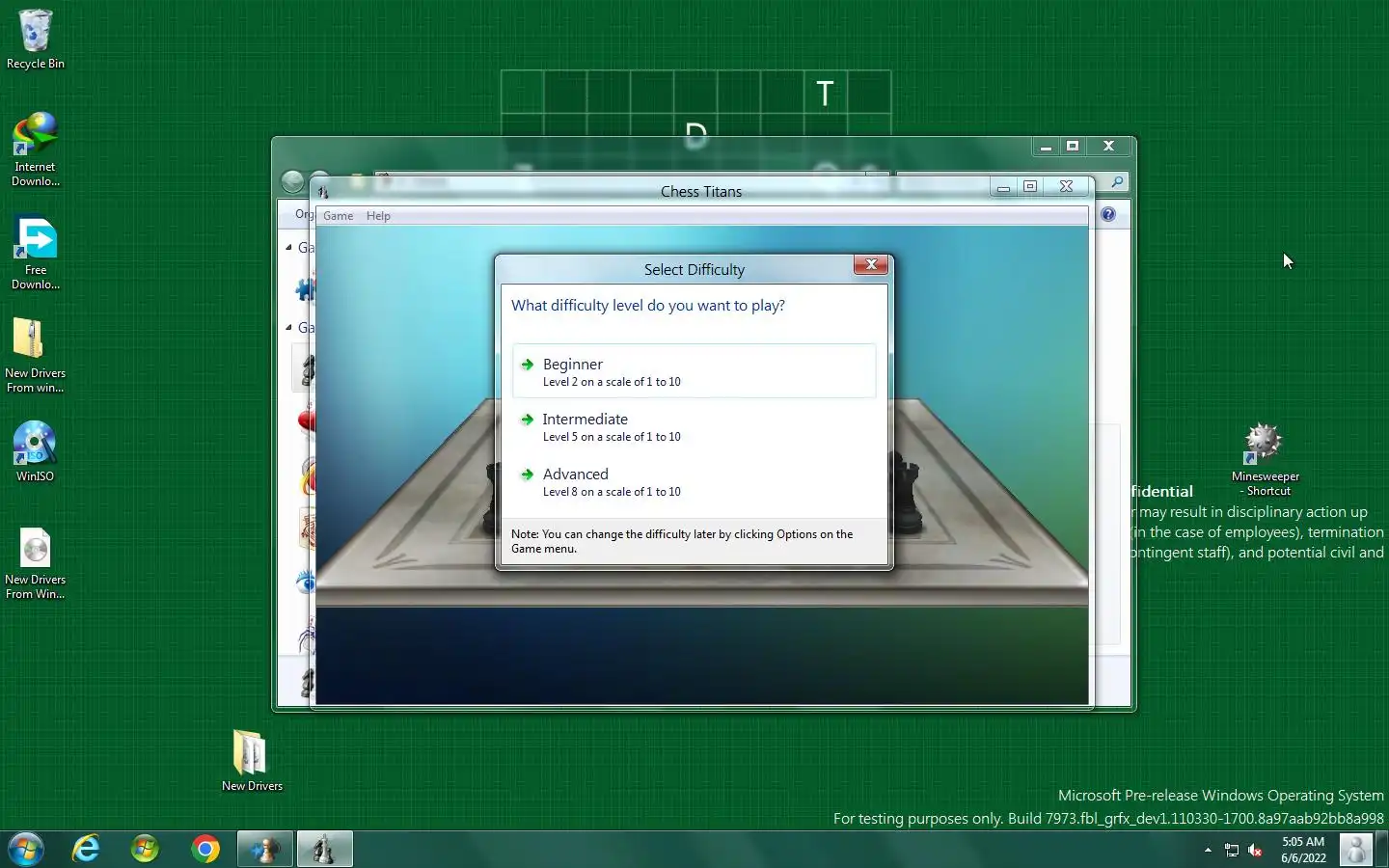
Task: Click the difficulty change note text
Action: (x=682, y=541)
